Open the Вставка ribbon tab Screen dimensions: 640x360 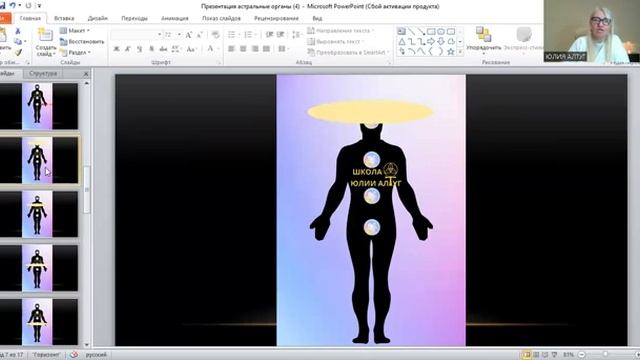point(64,18)
